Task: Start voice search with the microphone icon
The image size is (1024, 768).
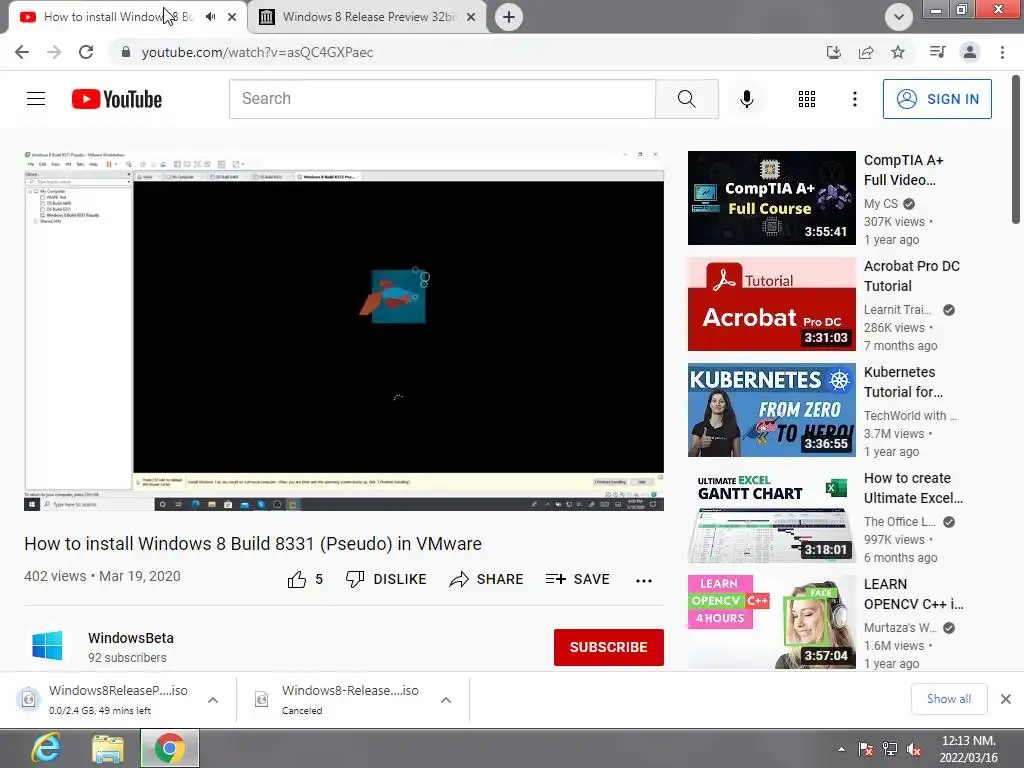Action: point(746,99)
